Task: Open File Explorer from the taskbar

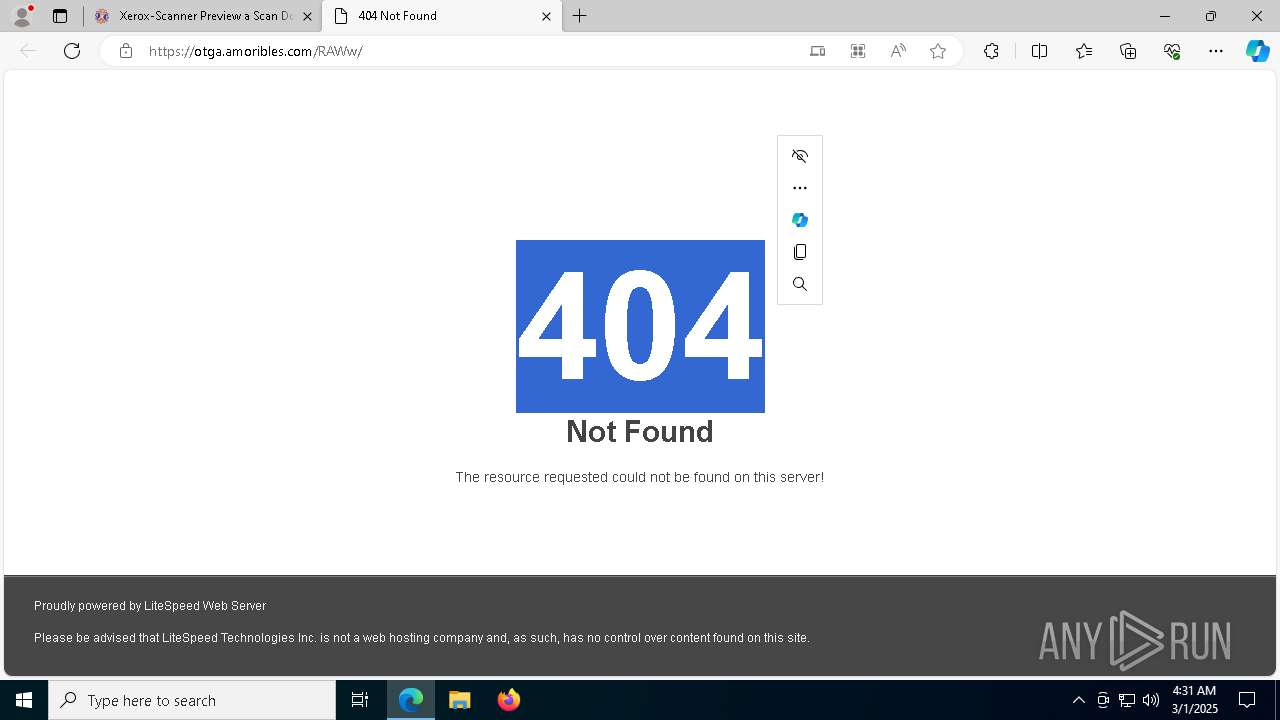Action: coord(460,700)
